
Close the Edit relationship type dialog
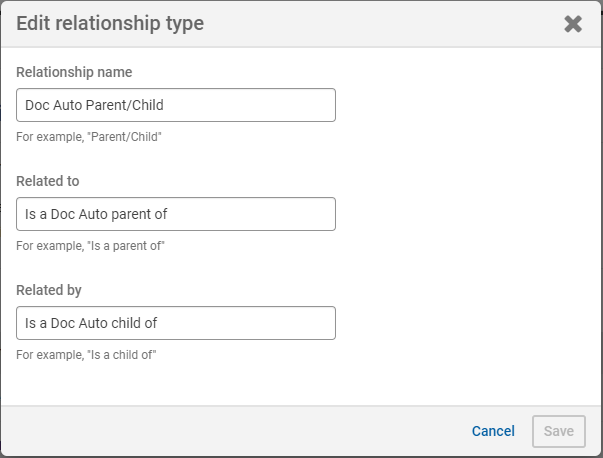tap(573, 24)
